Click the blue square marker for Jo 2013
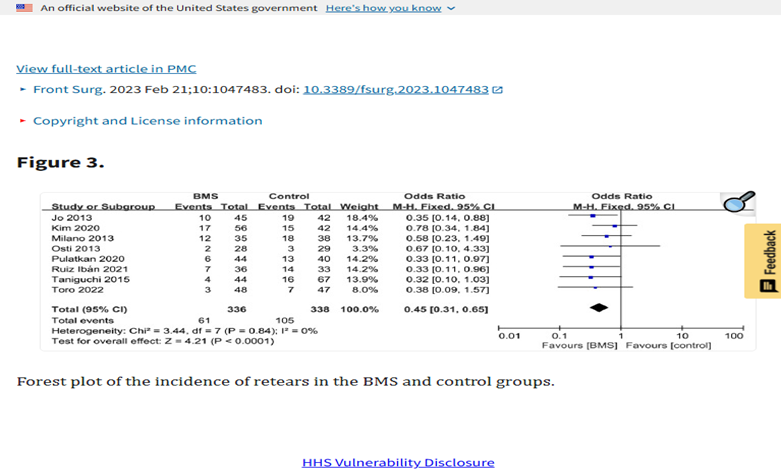The width and height of the screenshot is (781, 469). coord(594,215)
